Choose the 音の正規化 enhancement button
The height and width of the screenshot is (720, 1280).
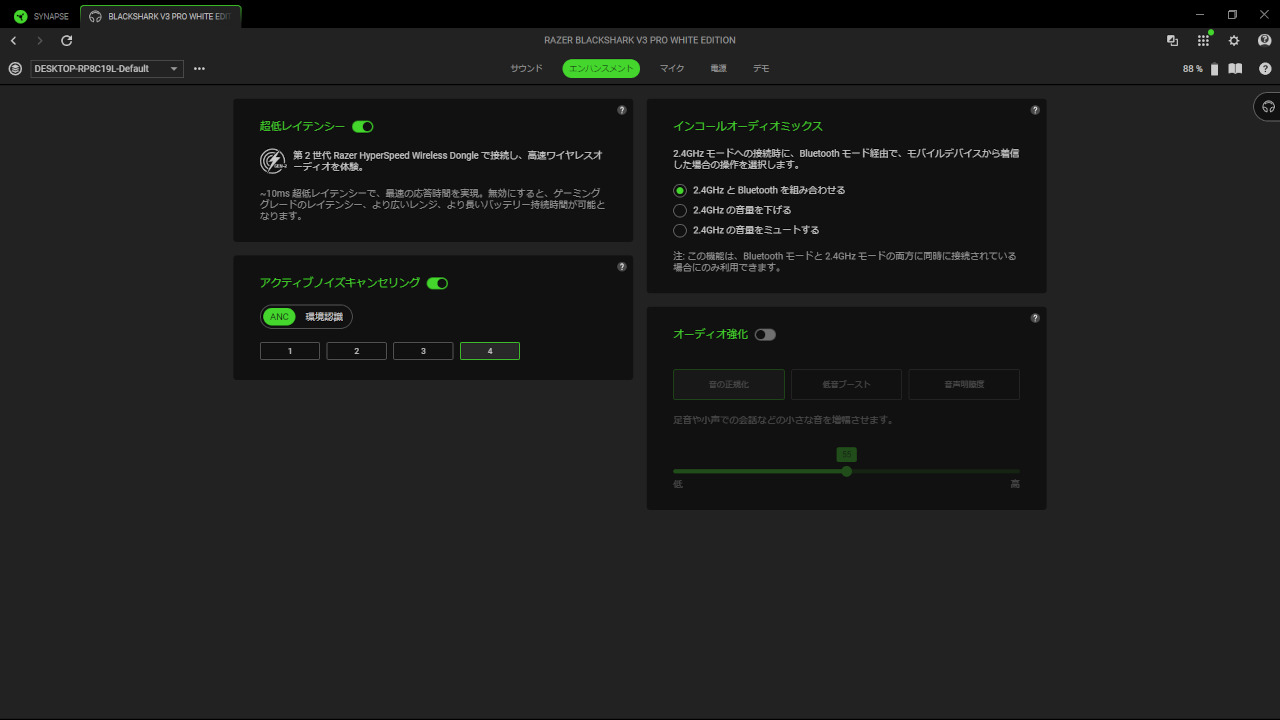click(x=729, y=385)
